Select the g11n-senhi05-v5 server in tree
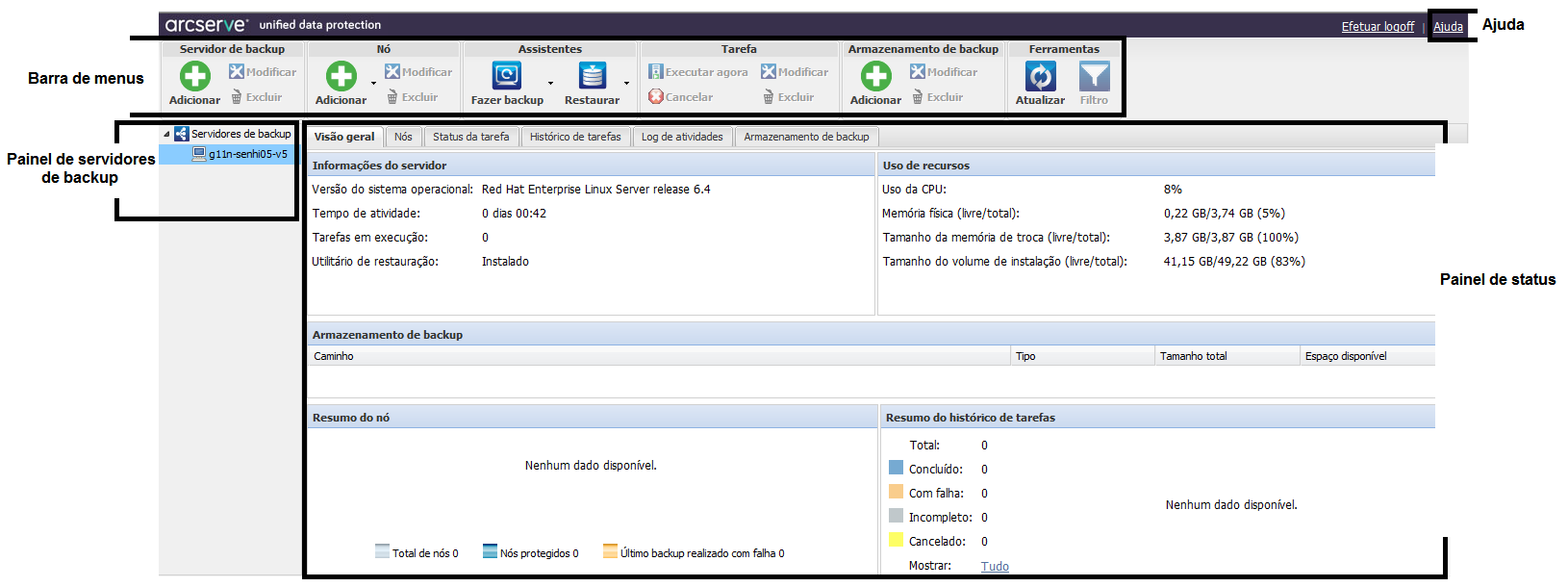 (247, 154)
